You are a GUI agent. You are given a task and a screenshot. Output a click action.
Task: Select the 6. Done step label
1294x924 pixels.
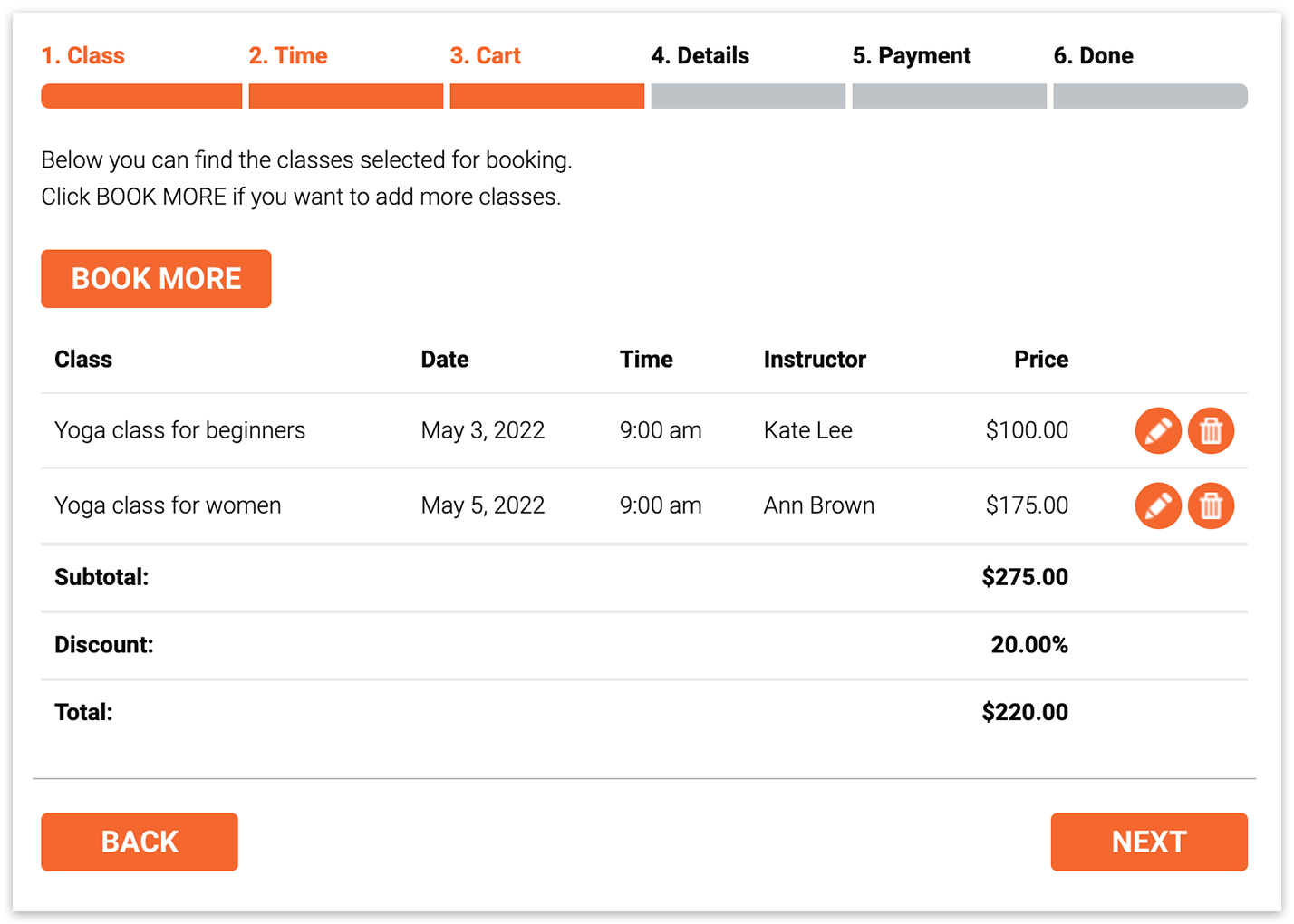click(x=1094, y=55)
